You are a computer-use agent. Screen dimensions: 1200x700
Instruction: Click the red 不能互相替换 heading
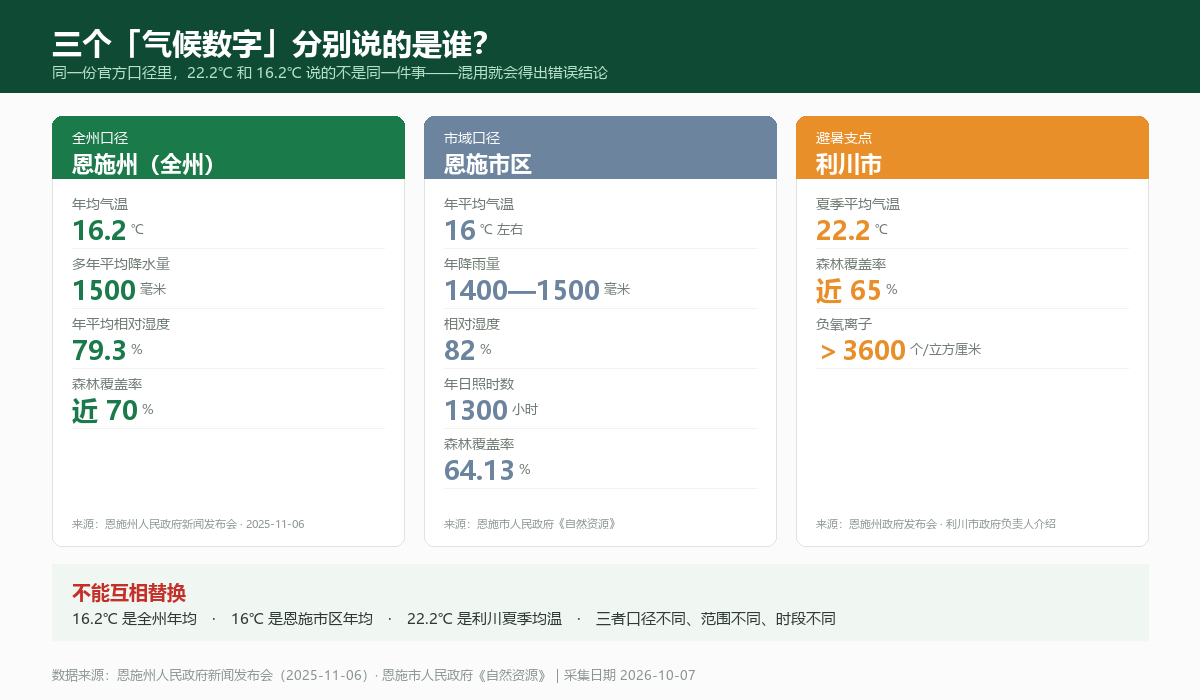[x=129, y=593]
